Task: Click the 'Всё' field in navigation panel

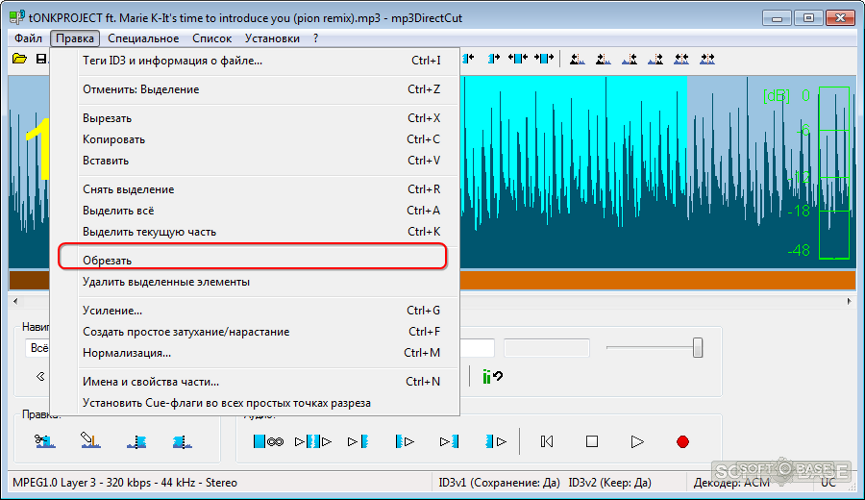Action: [38, 348]
